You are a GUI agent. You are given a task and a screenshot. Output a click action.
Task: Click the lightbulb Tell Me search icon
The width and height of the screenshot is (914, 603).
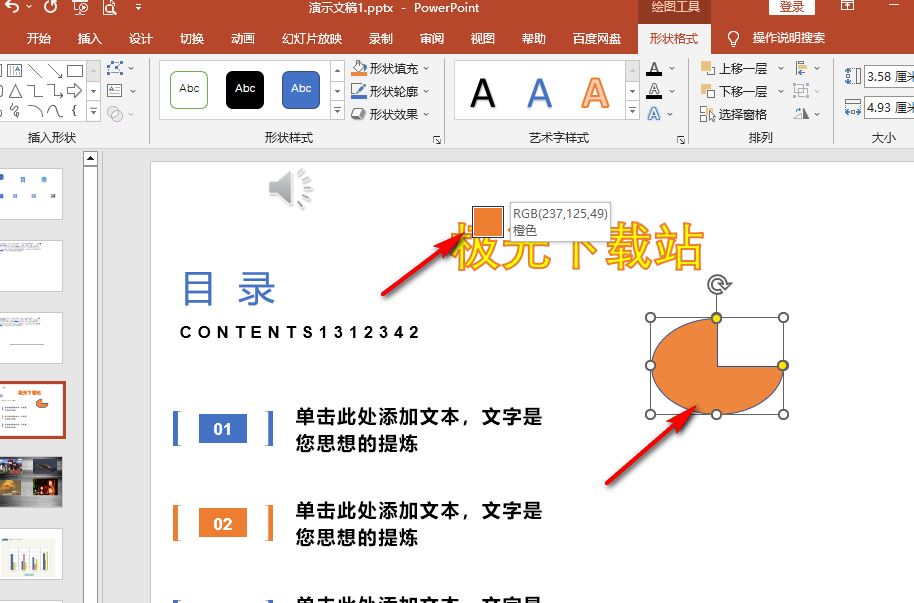[733, 39]
